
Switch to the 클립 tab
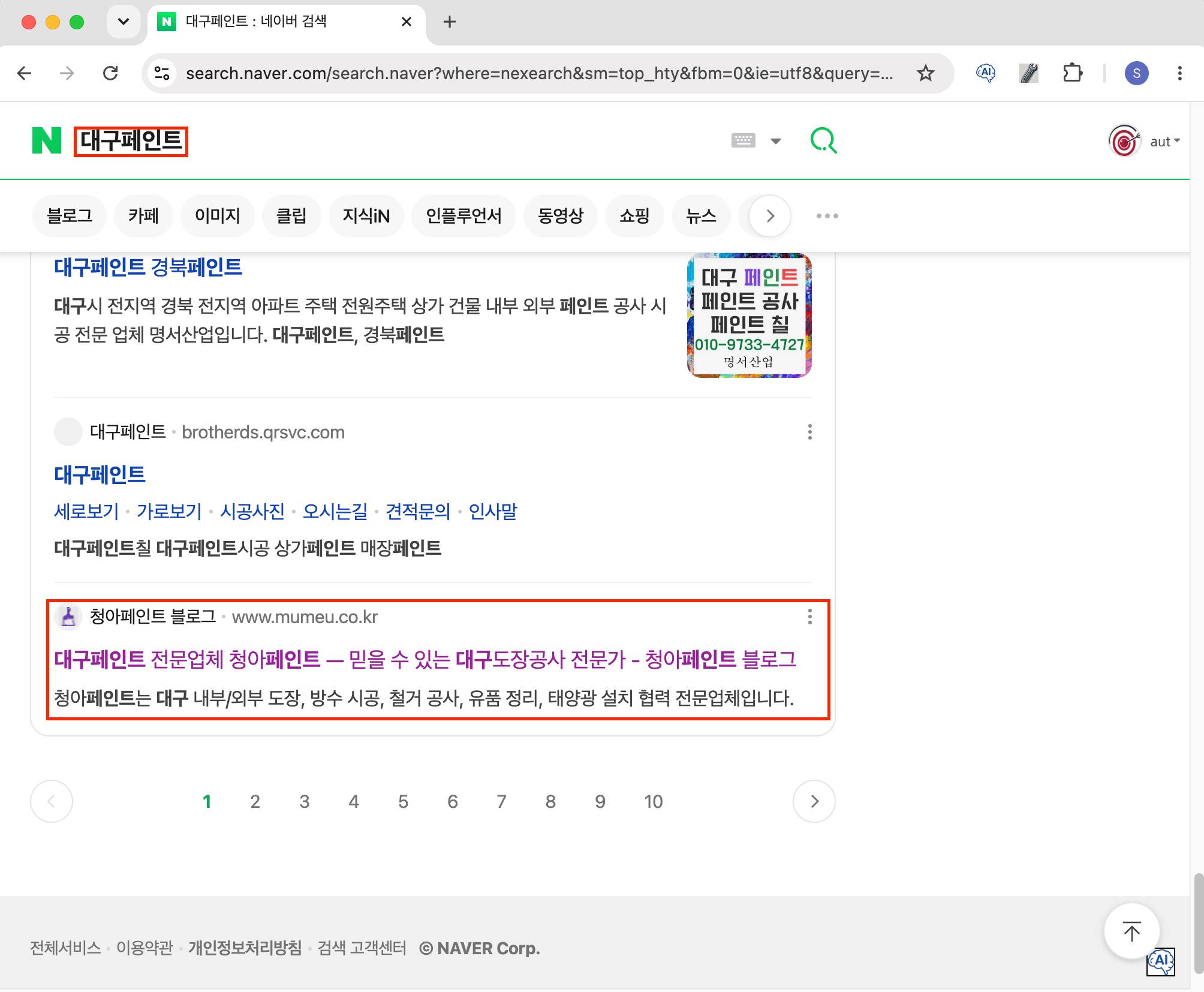coord(291,216)
